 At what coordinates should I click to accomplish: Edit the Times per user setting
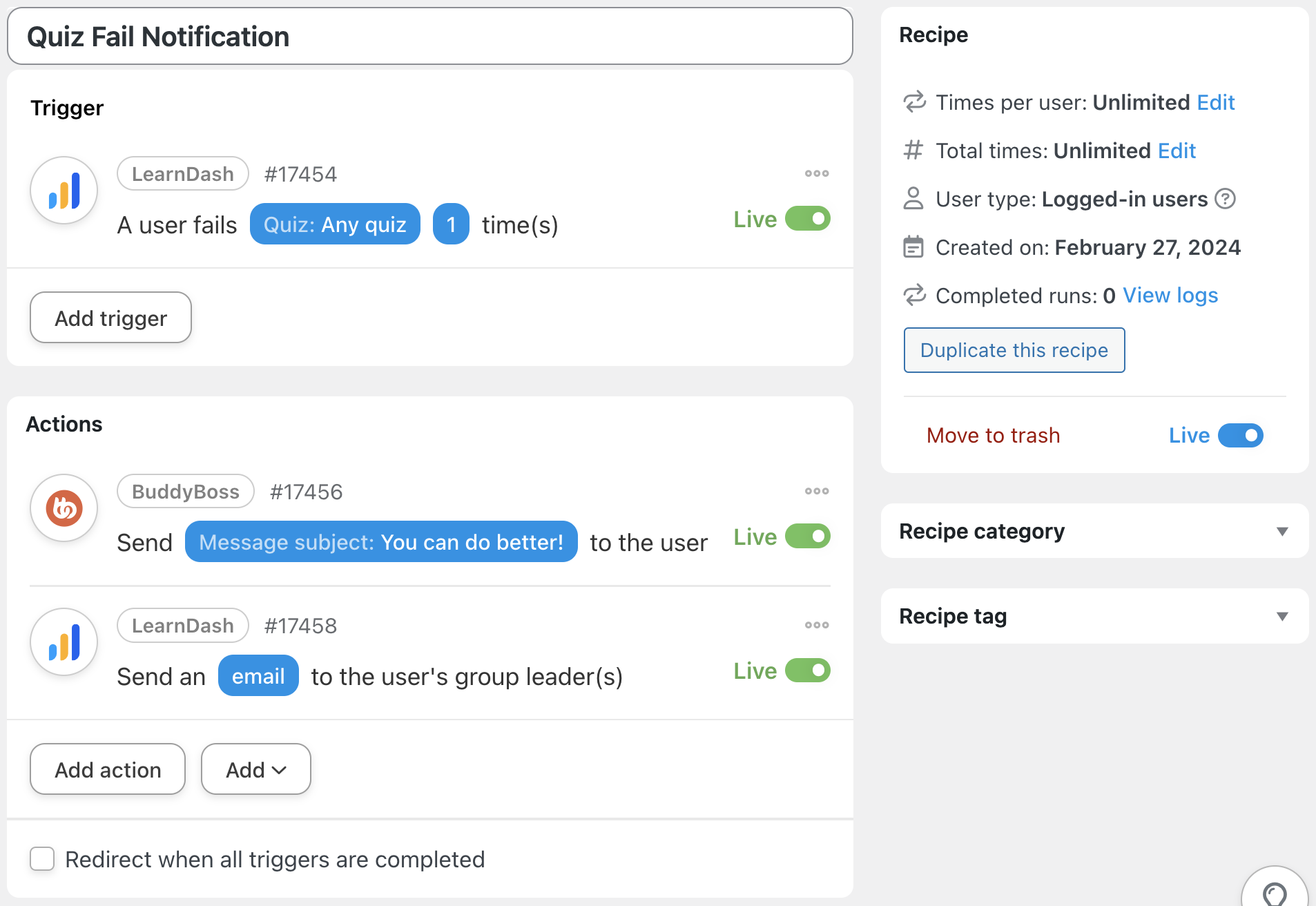[1215, 102]
